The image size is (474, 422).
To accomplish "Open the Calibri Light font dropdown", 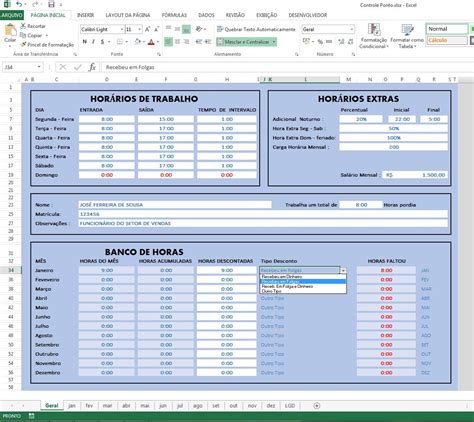I will [x=122, y=29].
